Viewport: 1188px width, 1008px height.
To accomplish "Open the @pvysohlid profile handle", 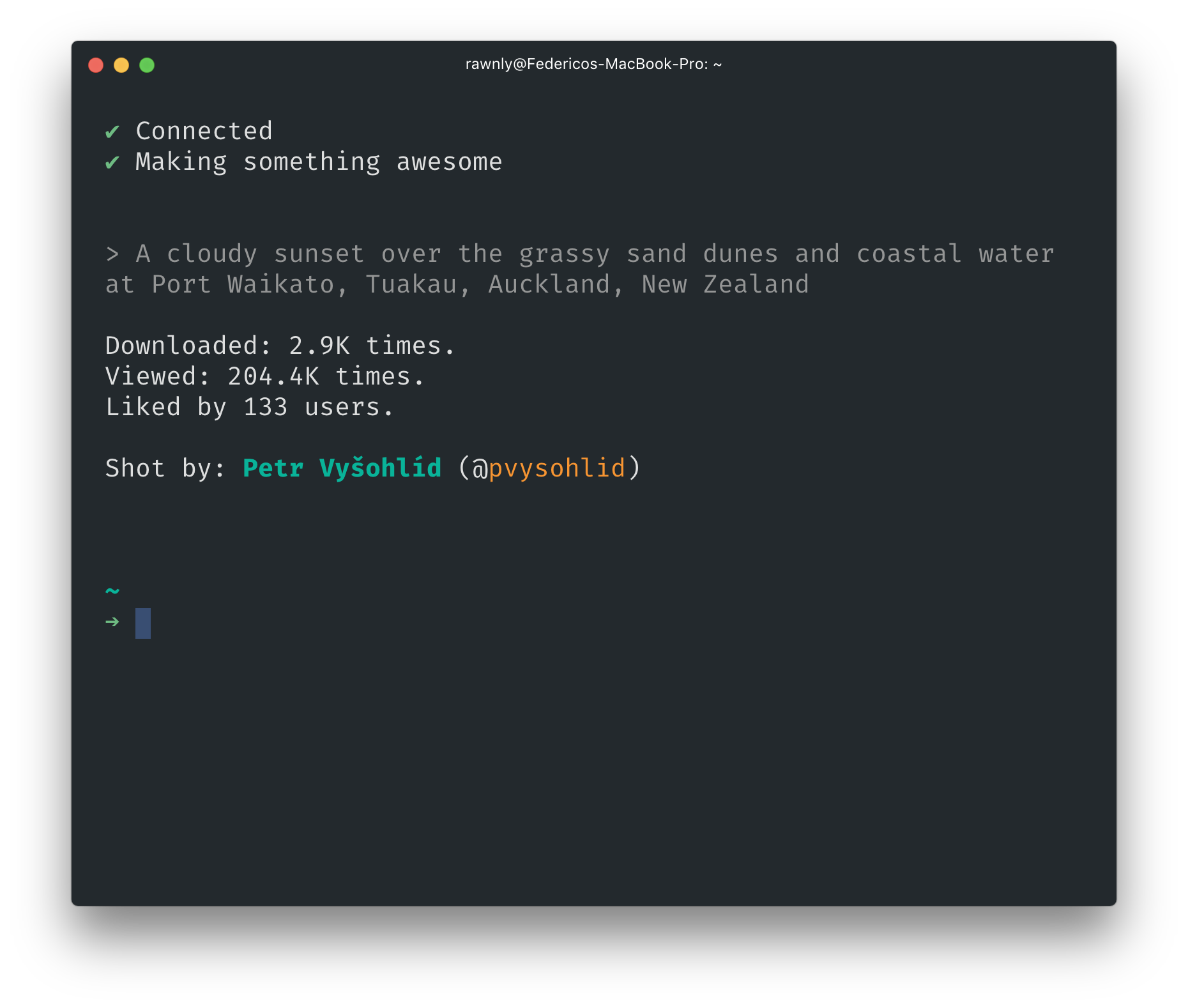I will (554, 468).
